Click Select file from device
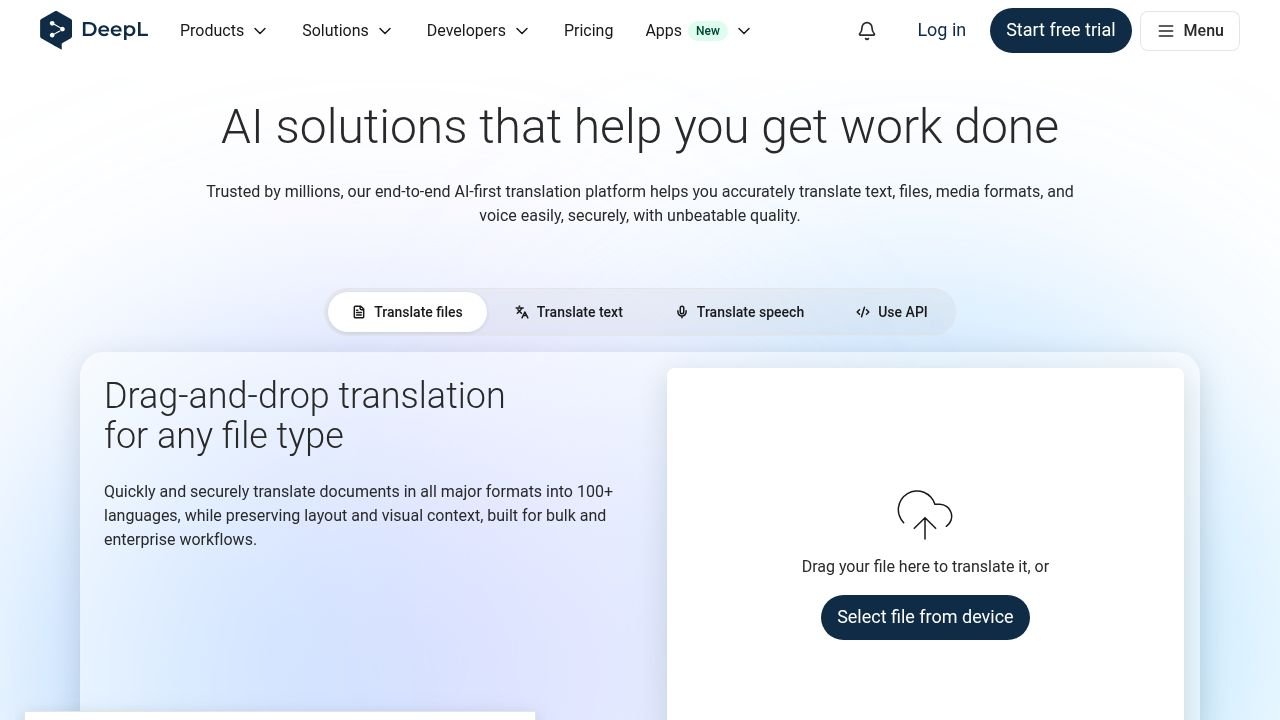This screenshot has width=1280, height=720. click(x=925, y=617)
